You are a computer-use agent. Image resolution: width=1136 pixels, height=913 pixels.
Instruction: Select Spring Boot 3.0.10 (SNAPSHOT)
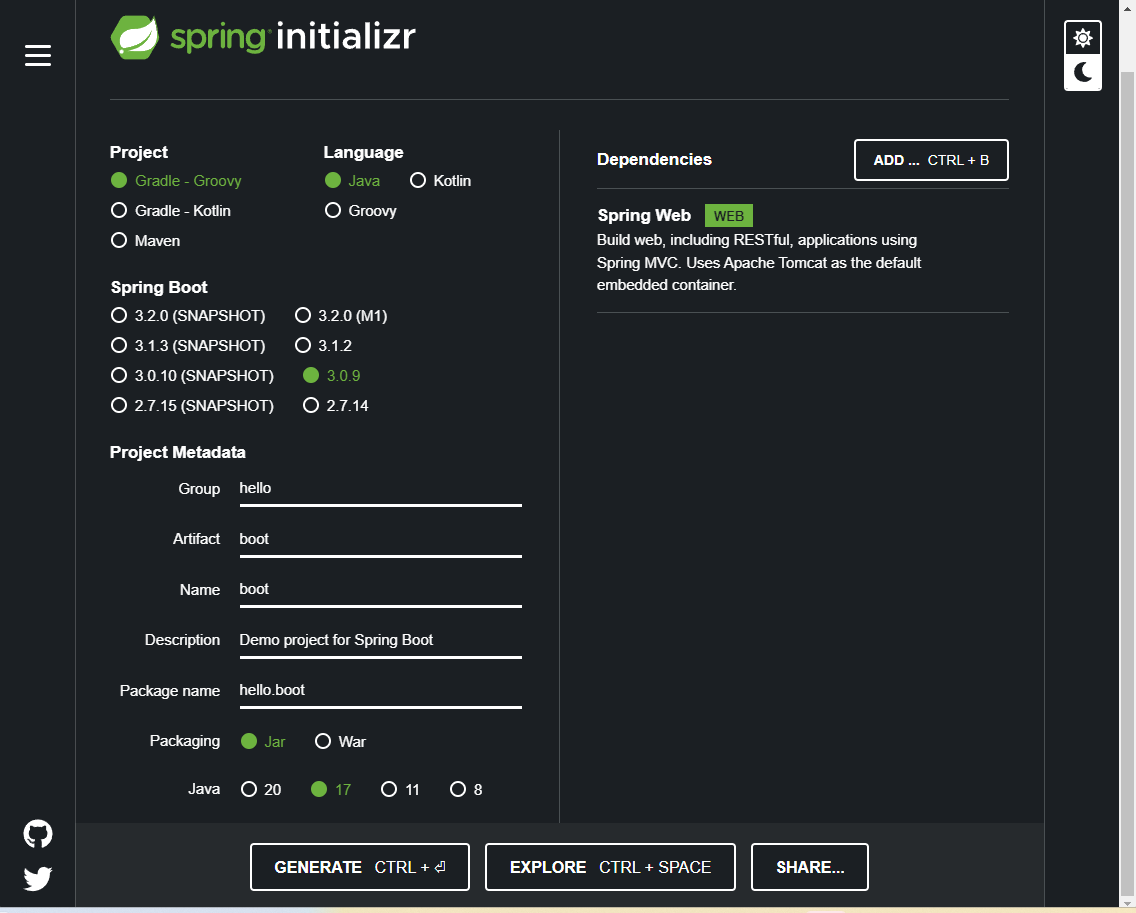pyautogui.click(x=193, y=375)
